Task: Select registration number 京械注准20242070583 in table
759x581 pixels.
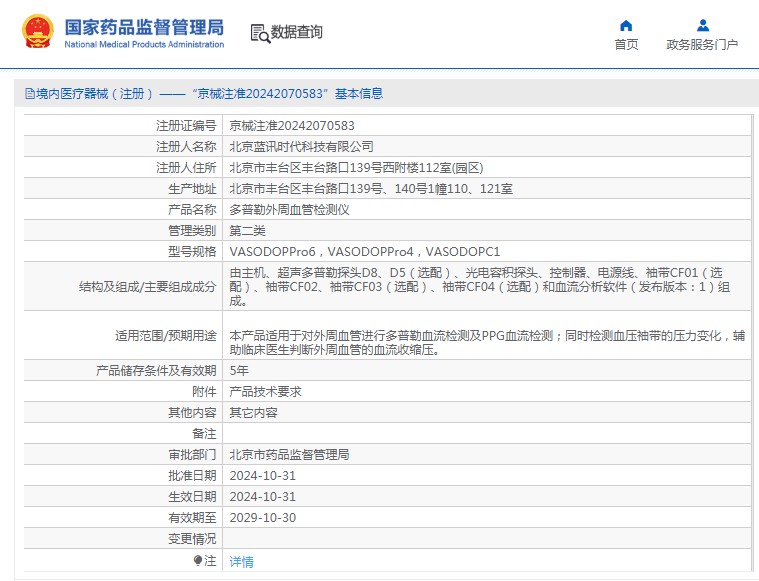Action: tap(292, 125)
